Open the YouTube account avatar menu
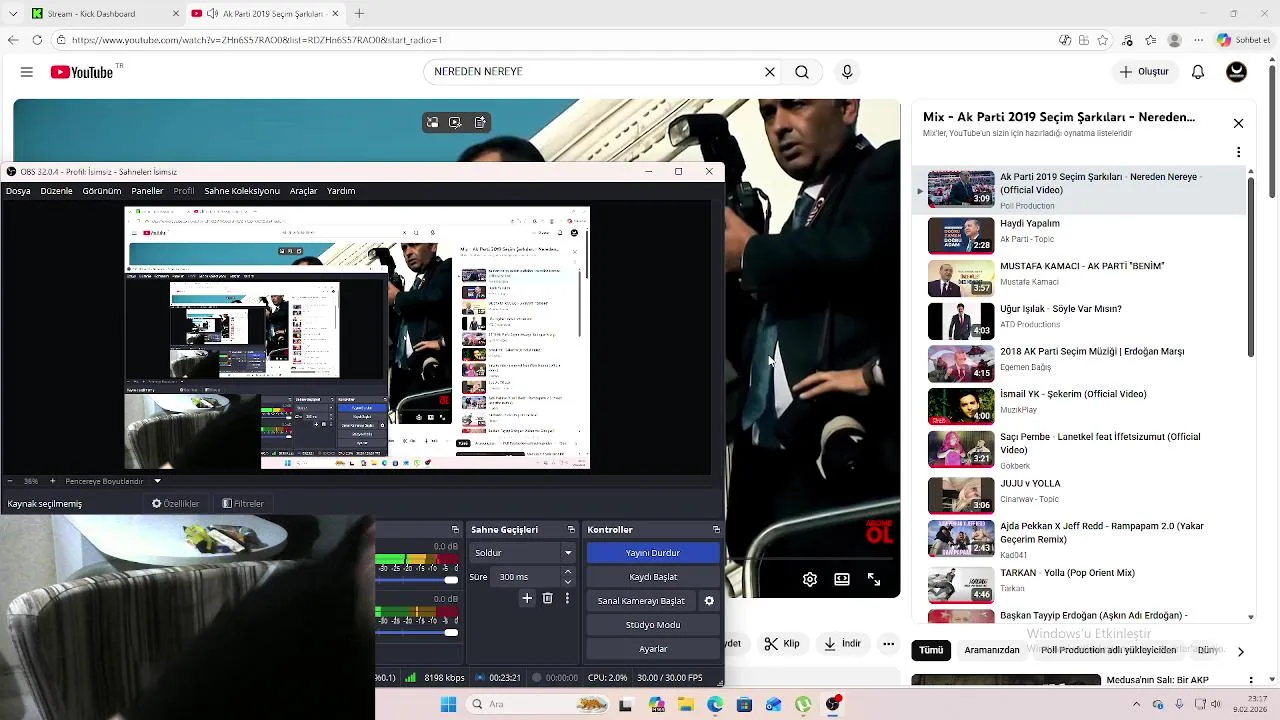 pos(1237,72)
